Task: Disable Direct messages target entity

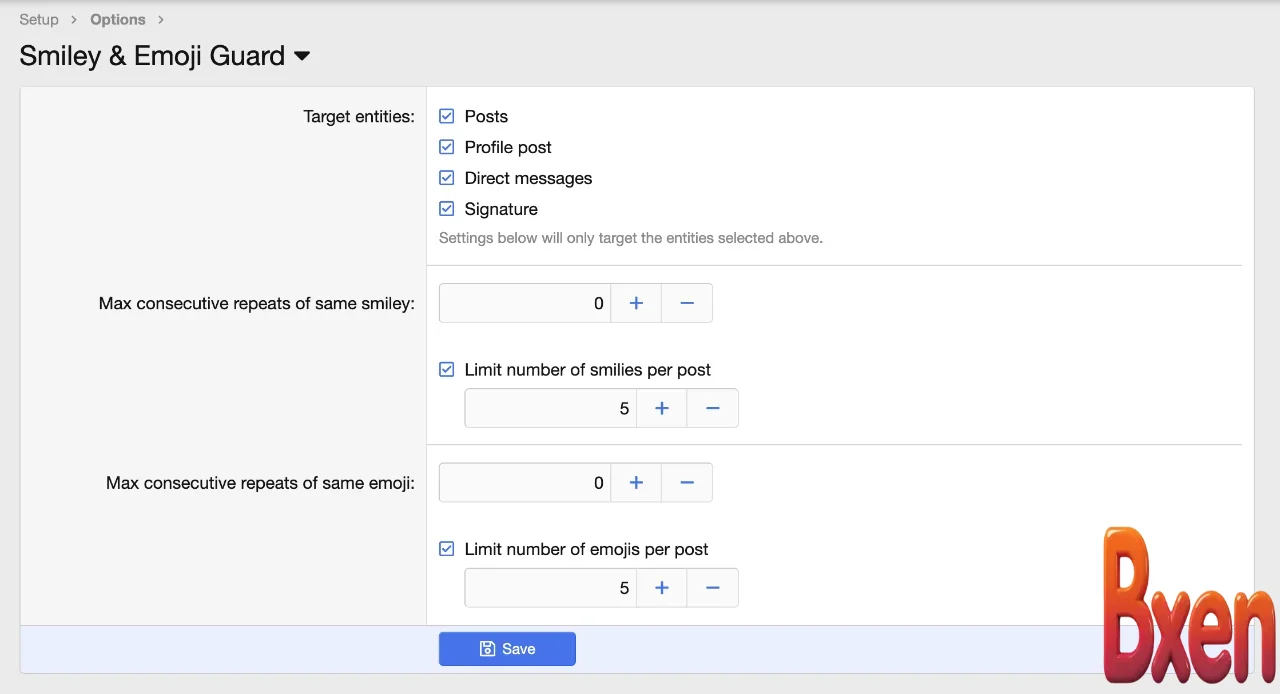Action: pos(447,178)
